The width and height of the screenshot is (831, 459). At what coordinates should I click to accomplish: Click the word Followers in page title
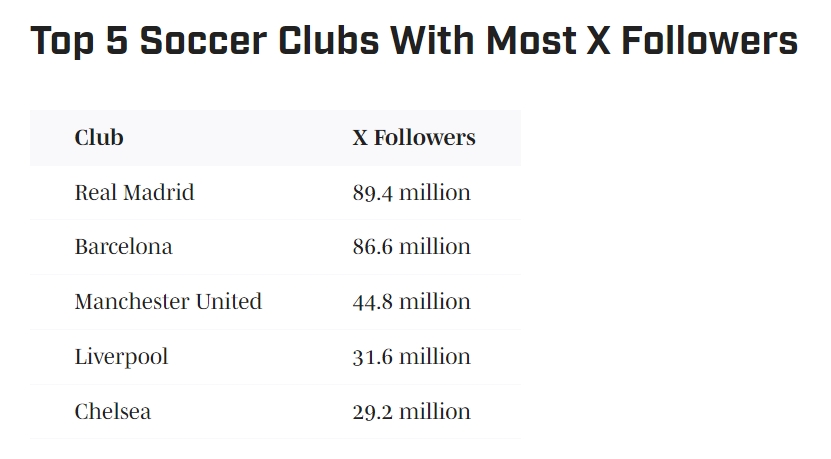click(709, 42)
